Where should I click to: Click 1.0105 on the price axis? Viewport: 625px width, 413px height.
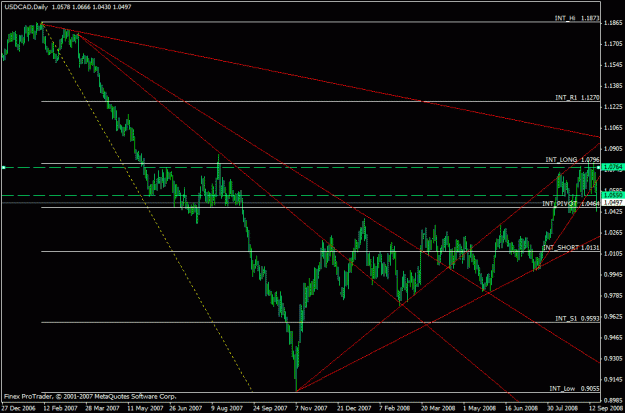[613, 254]
